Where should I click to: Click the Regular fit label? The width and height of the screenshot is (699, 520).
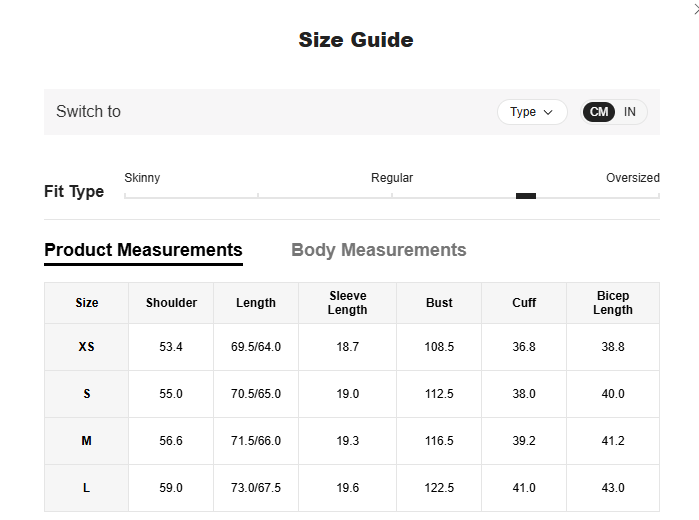(392, 178)
